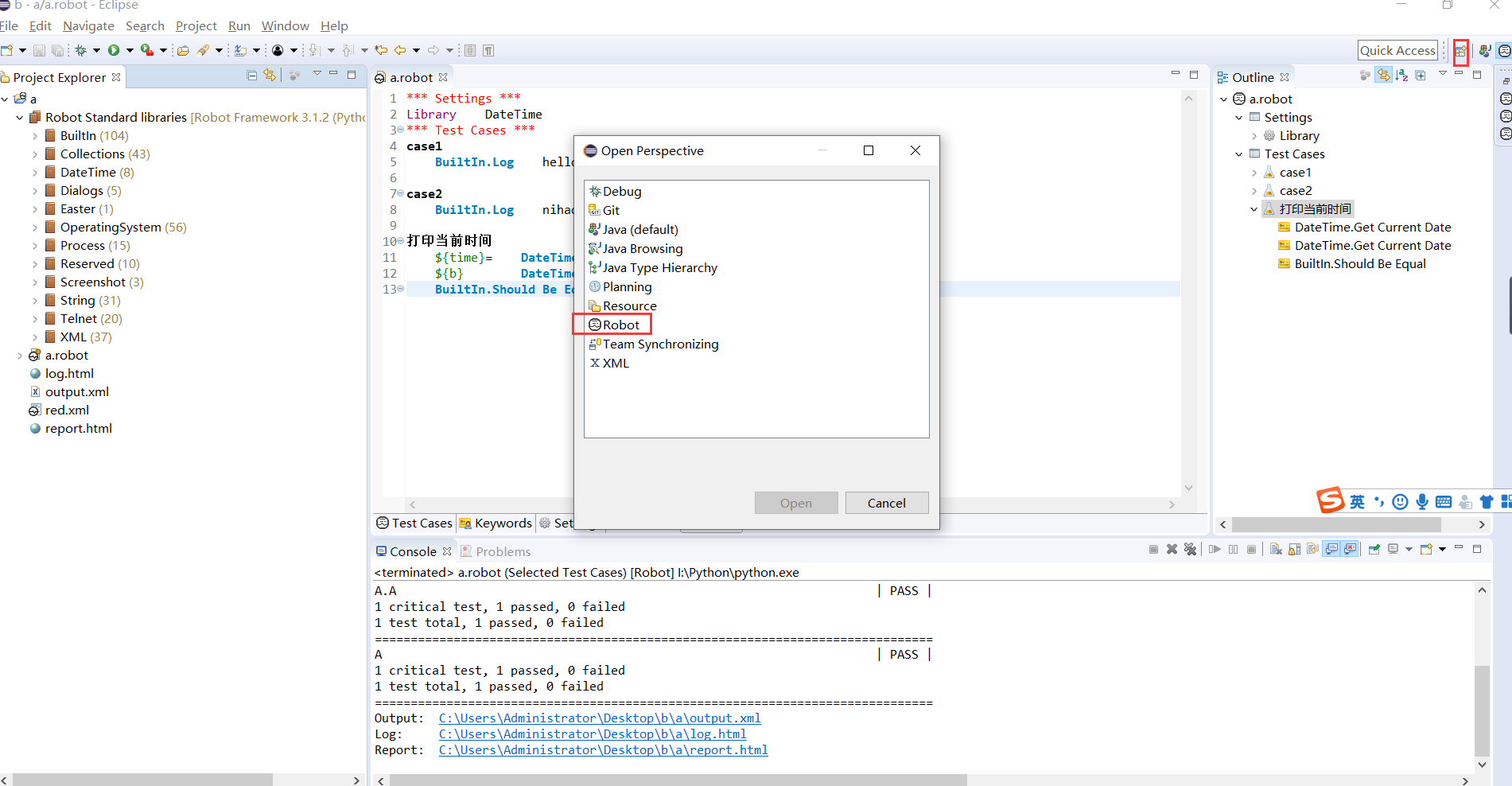
Task: Click the Quick Access field
Action: [1397, 50]
